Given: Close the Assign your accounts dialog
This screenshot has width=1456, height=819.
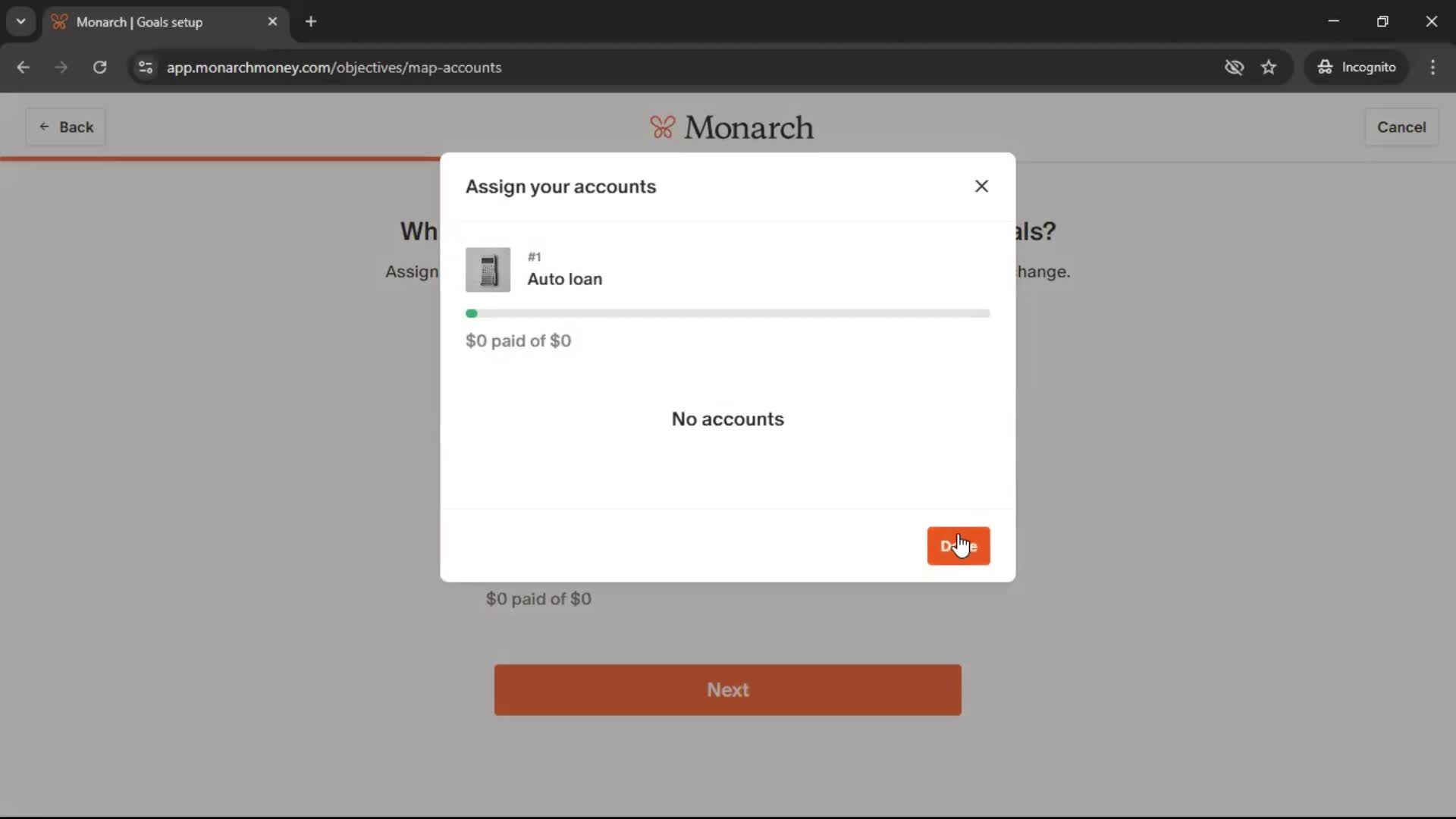Looking at the screenshot, I should (x=981, y=187).
